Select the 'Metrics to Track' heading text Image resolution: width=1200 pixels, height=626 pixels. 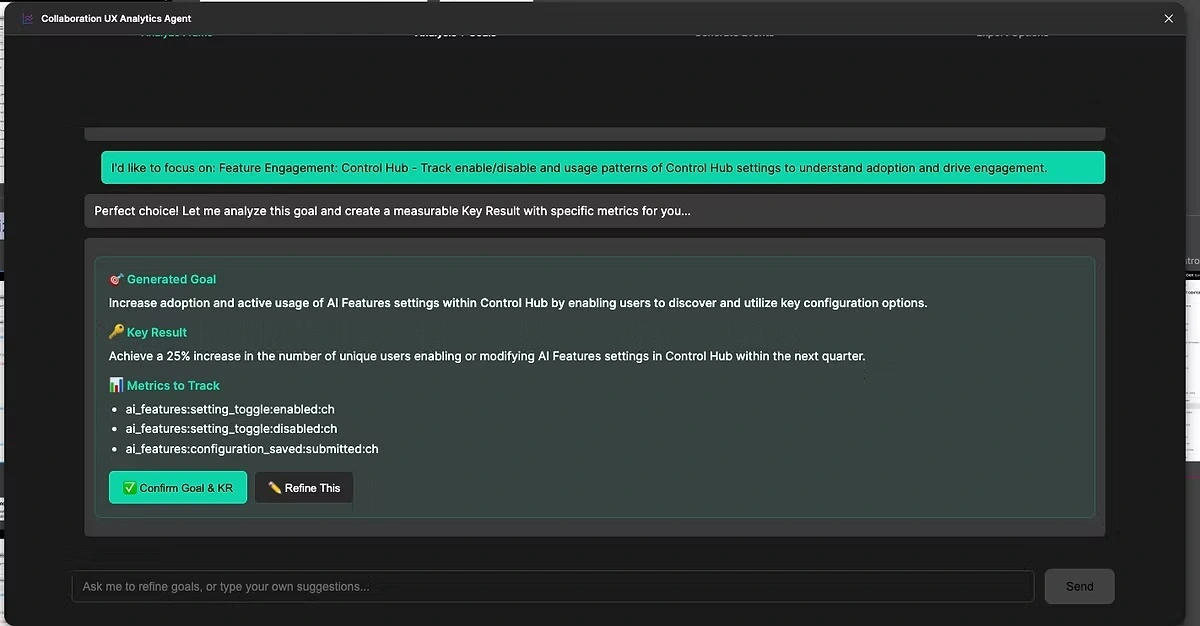[173, 385]
